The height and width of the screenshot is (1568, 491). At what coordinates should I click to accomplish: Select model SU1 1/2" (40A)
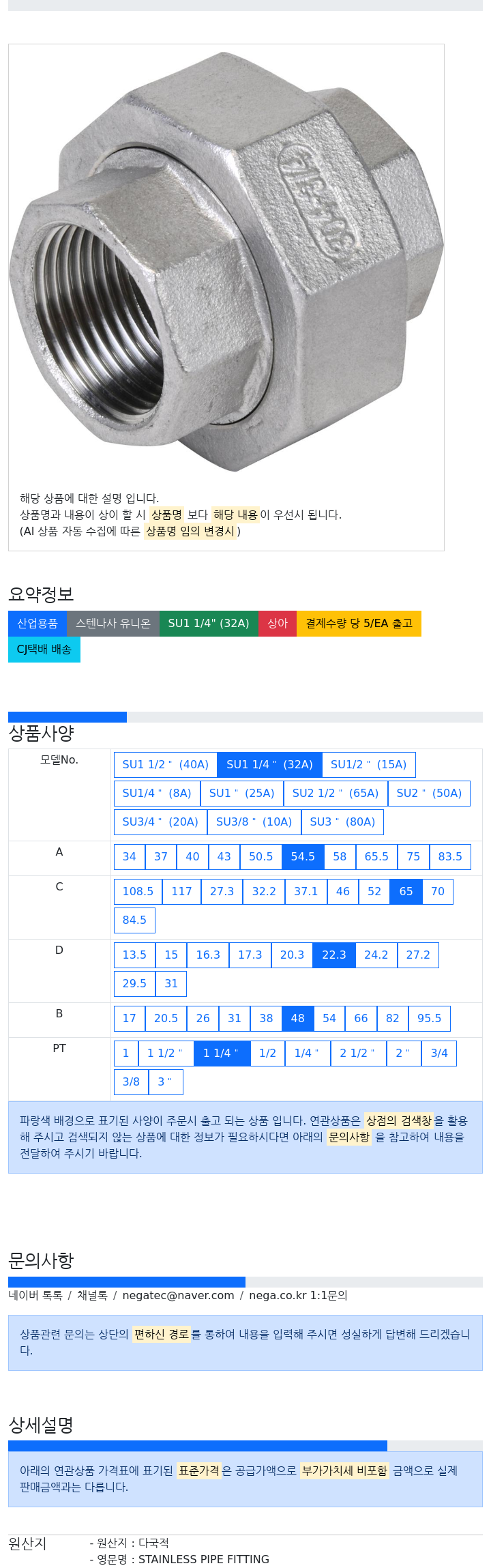click(x=166, y=764)
